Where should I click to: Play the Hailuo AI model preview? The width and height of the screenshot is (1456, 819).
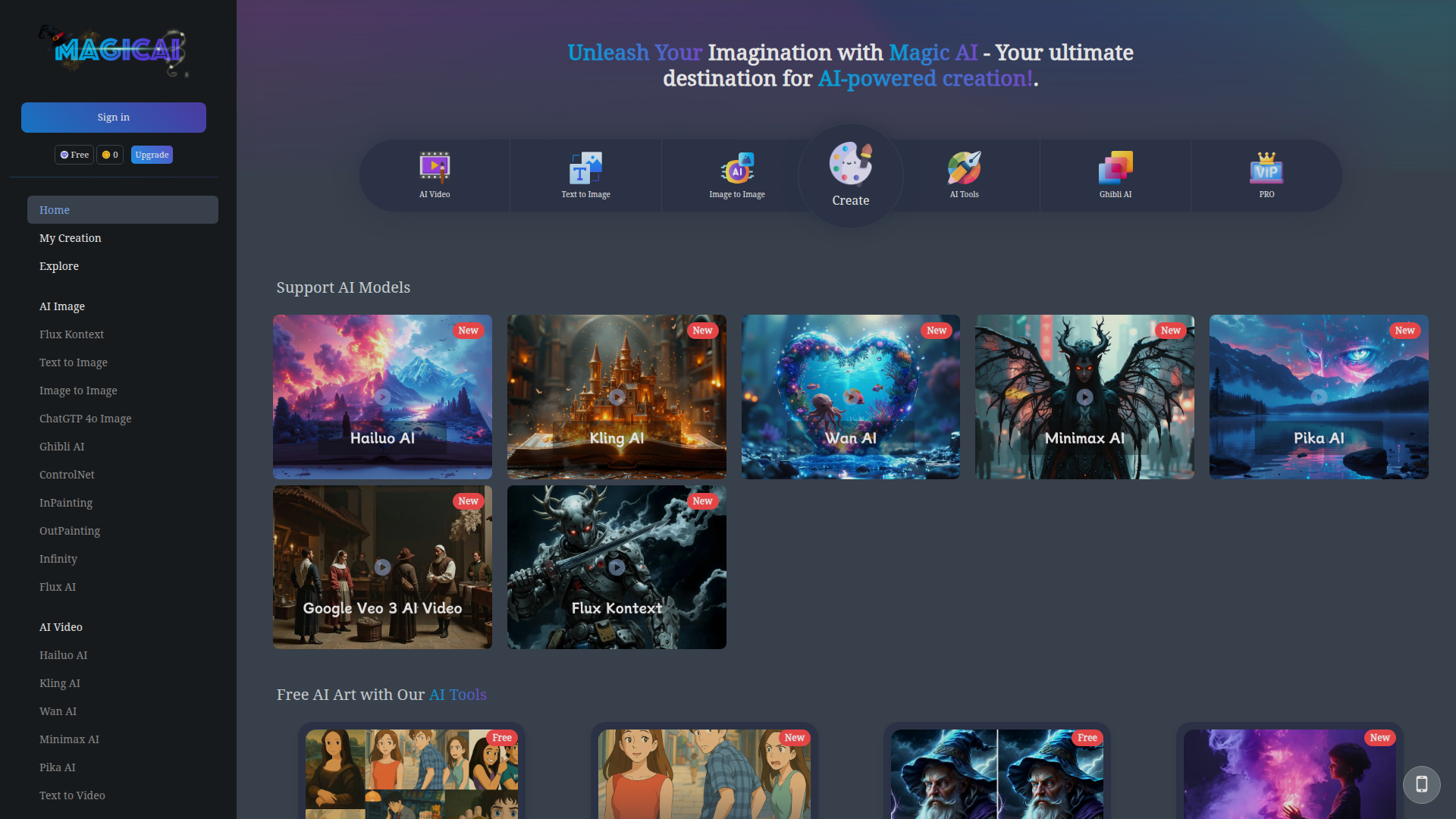(382, 397)
